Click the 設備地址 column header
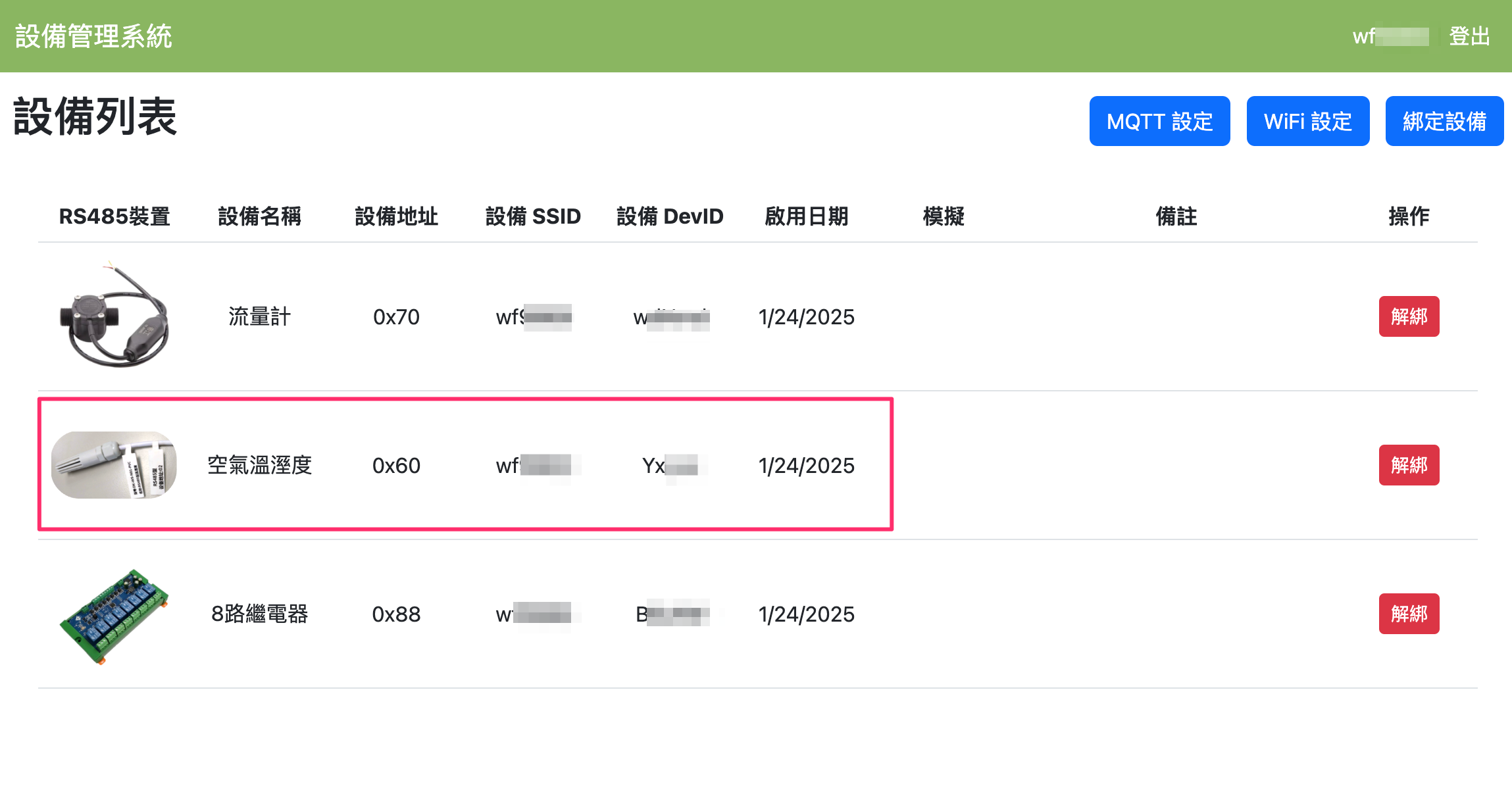1512x792 pixels. pyautogui.click(x=396, y=216)
